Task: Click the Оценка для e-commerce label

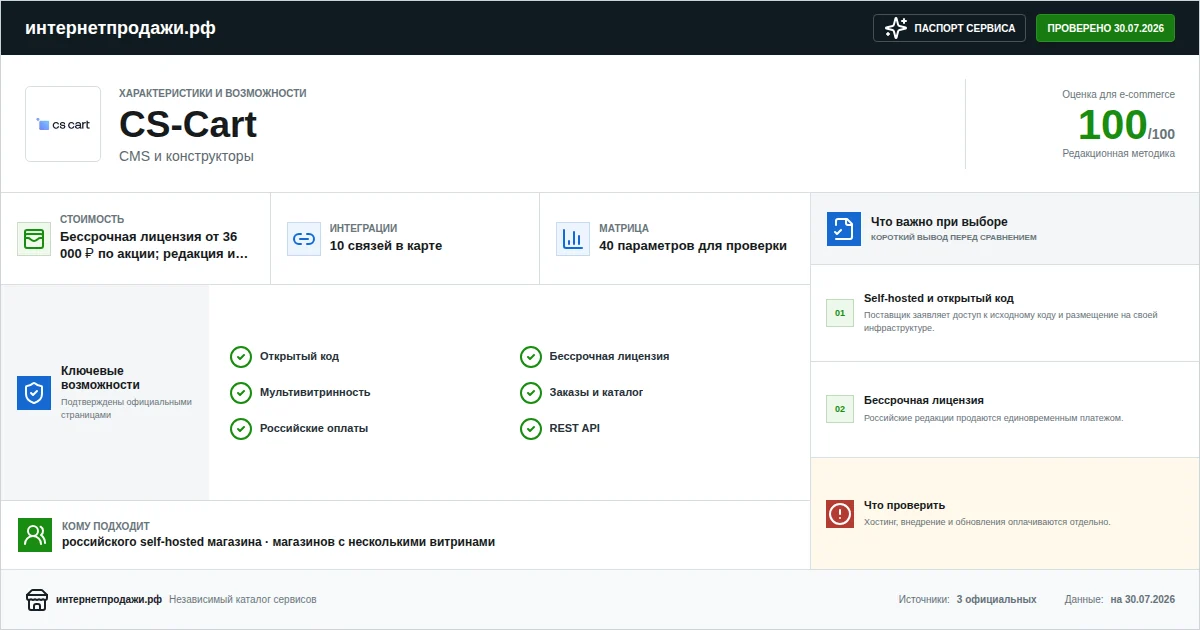Action: (1119, 94)
